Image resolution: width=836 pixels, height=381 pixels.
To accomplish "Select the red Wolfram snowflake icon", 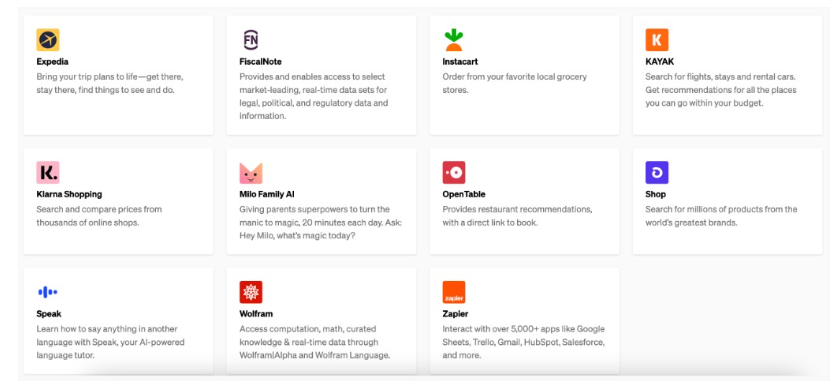I will pos(251,292).
